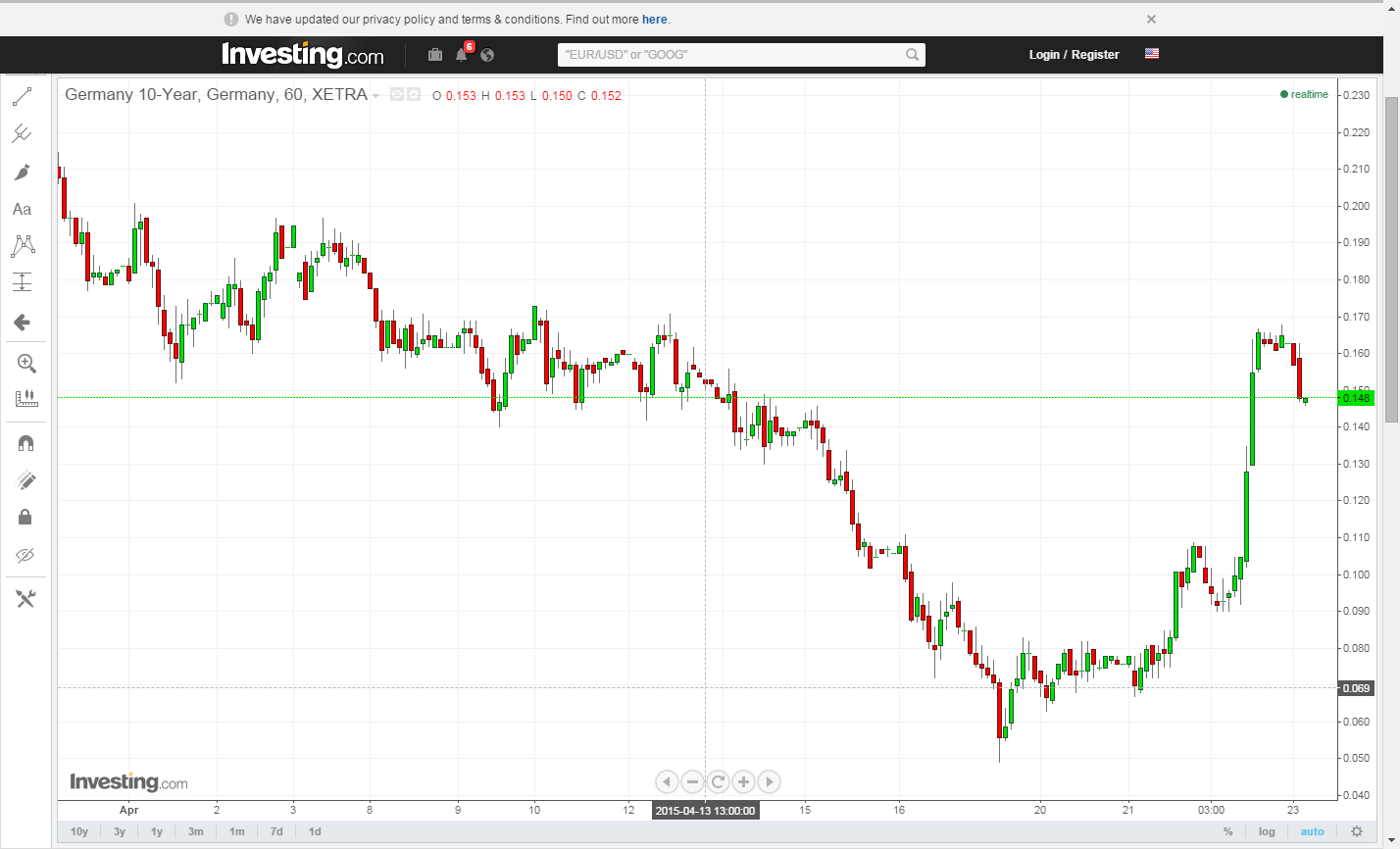Select the 1y time range
The image size is (1400, 849).
(157, 831)
